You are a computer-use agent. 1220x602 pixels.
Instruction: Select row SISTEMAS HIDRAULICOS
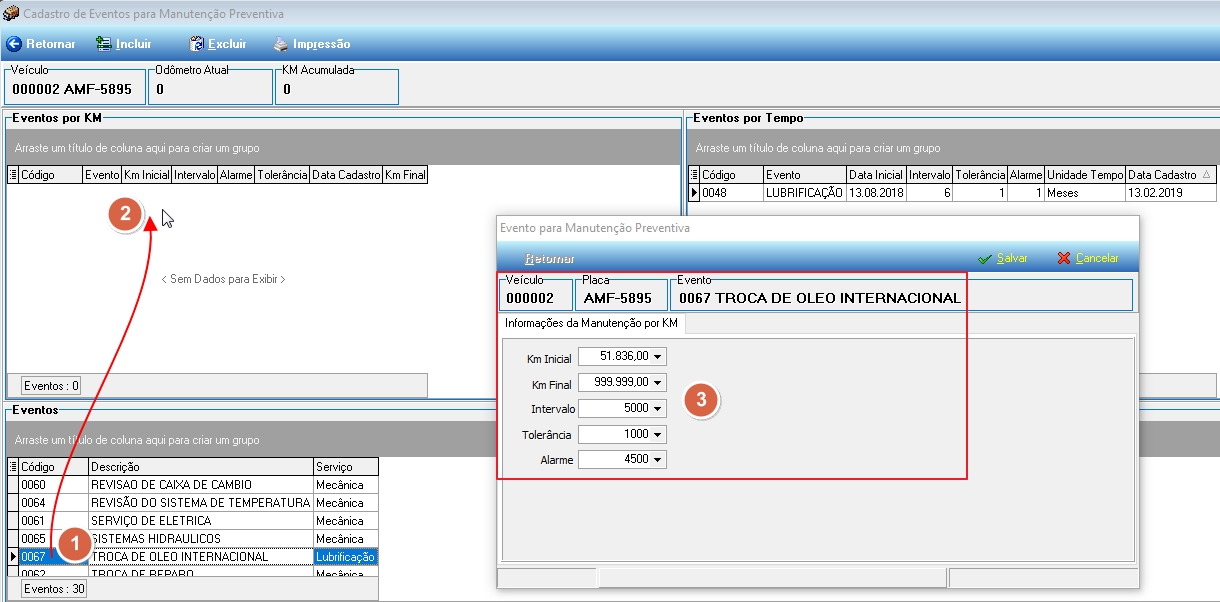(x=193, y=539)
